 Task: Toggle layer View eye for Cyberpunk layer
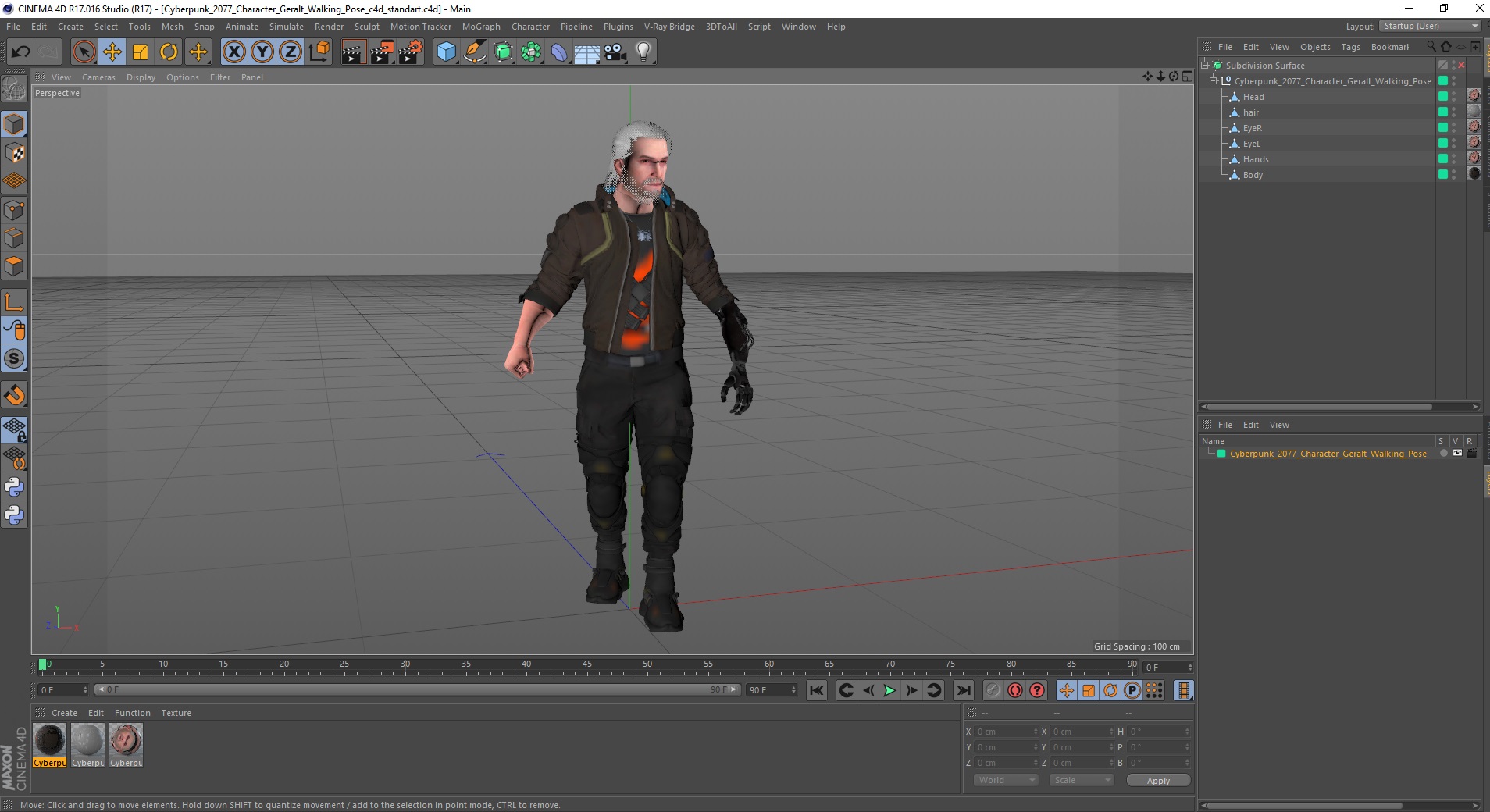1457,454
